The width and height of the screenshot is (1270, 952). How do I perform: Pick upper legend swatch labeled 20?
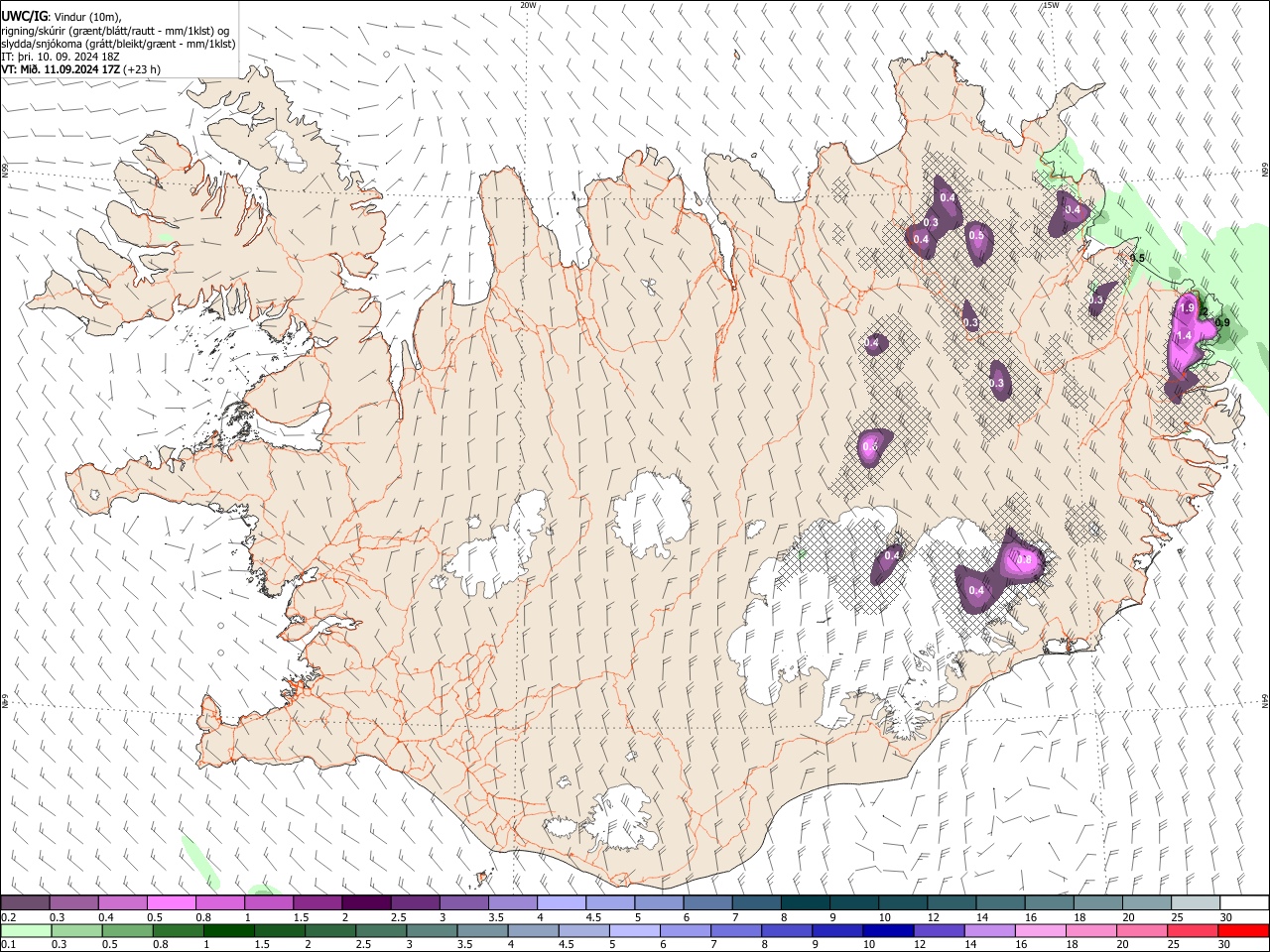pos(1146,902)
